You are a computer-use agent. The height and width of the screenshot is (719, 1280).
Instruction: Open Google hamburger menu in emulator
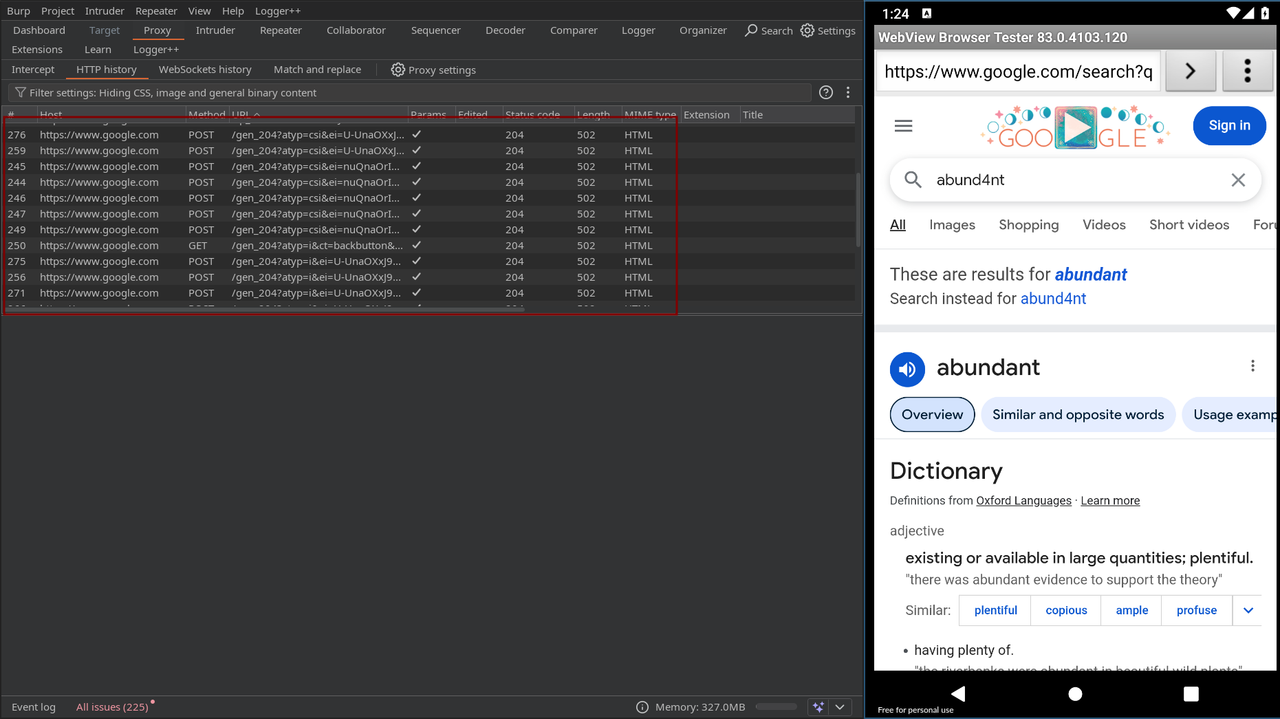click(904, 126)
